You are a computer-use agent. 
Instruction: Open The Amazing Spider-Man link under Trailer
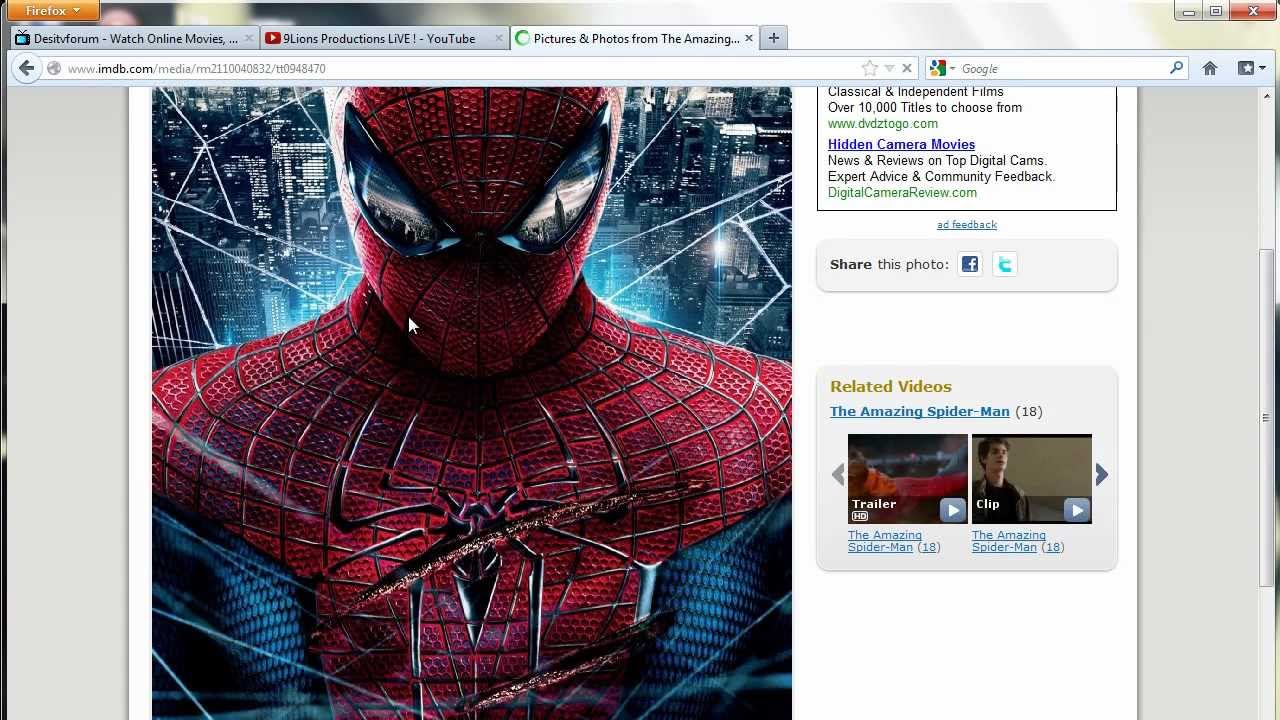[x=884, y=541]
